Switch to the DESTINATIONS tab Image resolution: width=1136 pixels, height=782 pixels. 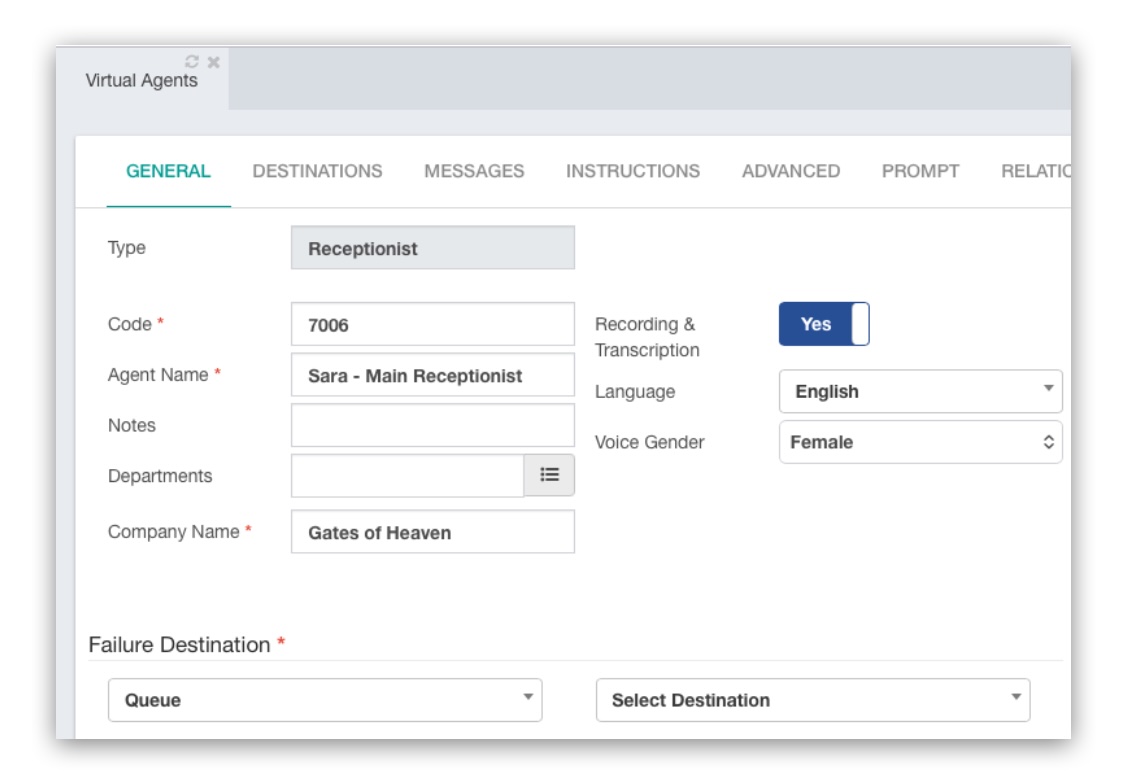(317, 171)
